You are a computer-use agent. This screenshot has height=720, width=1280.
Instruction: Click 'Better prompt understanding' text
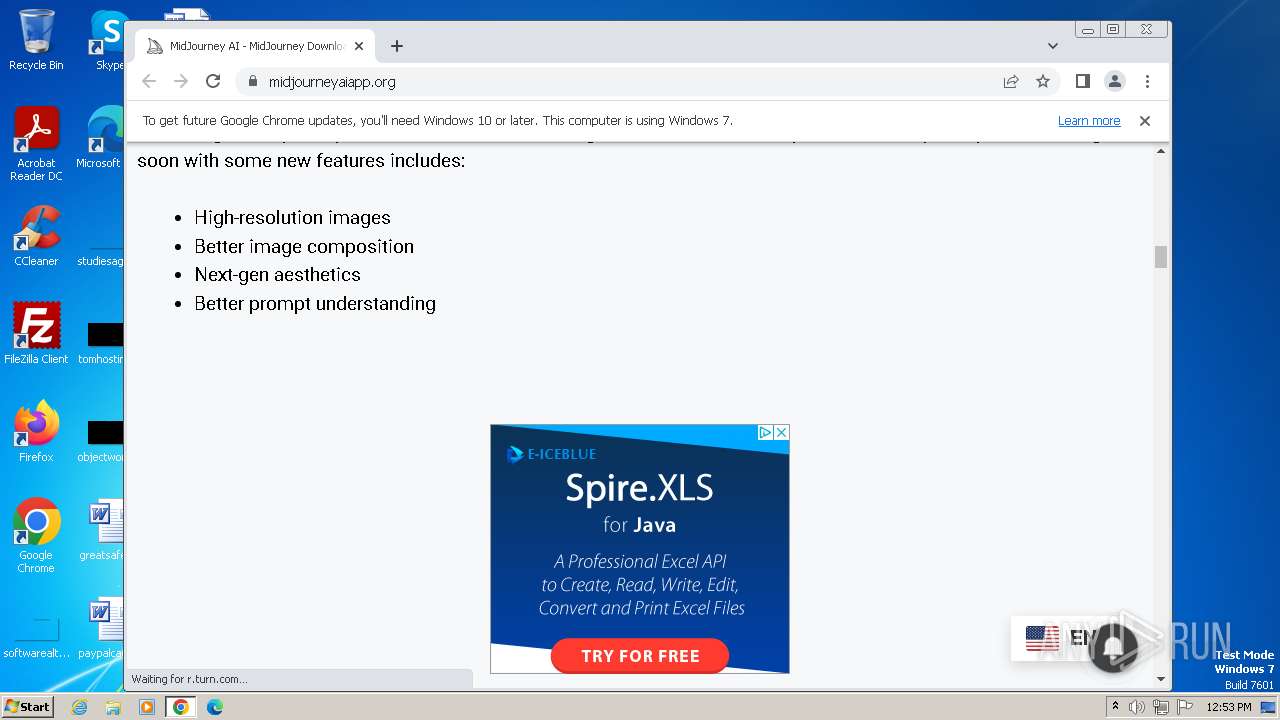pos(315,303)
